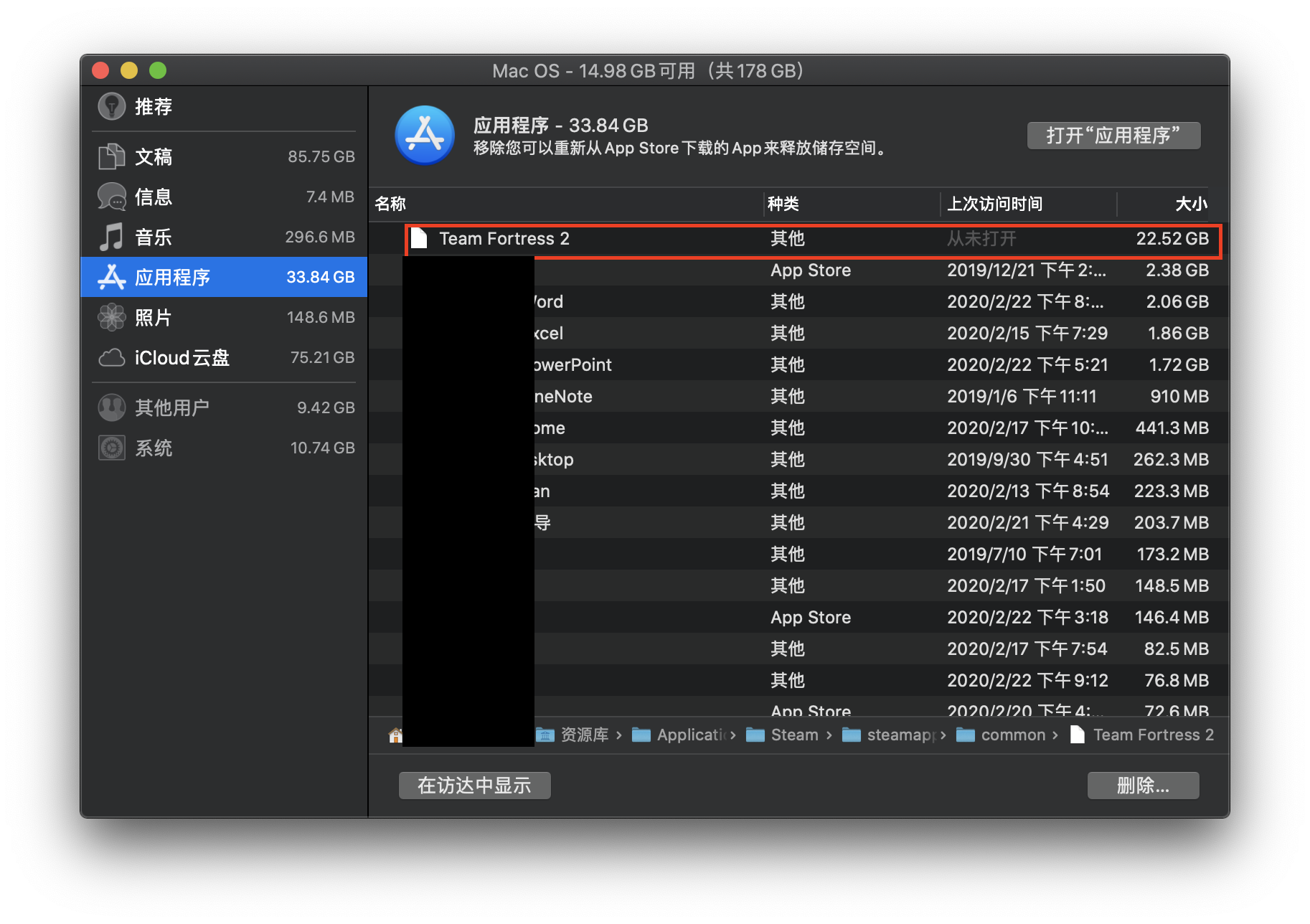This screenshot has width=1310, height=924.
Task: Click the large App Store icon in header
Action: [425, 136]
